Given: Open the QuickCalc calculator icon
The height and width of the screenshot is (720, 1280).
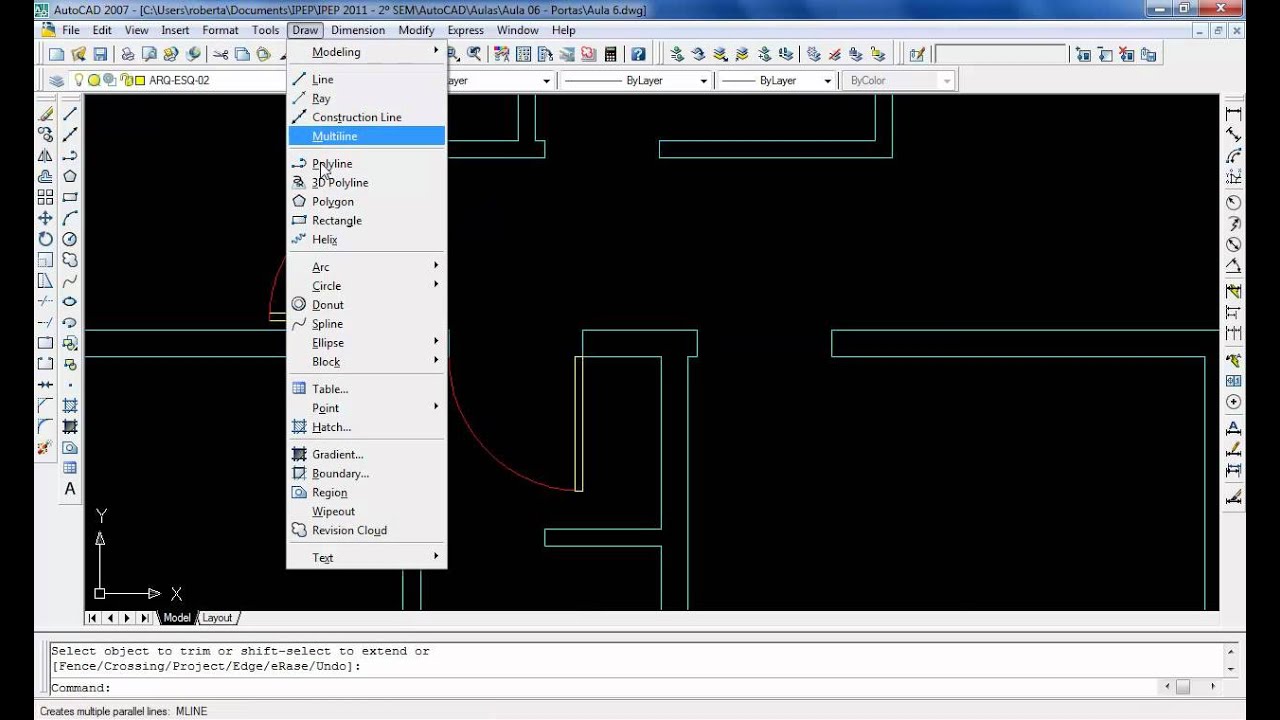Looking at the screenshot, I should (x=611, y=54).
